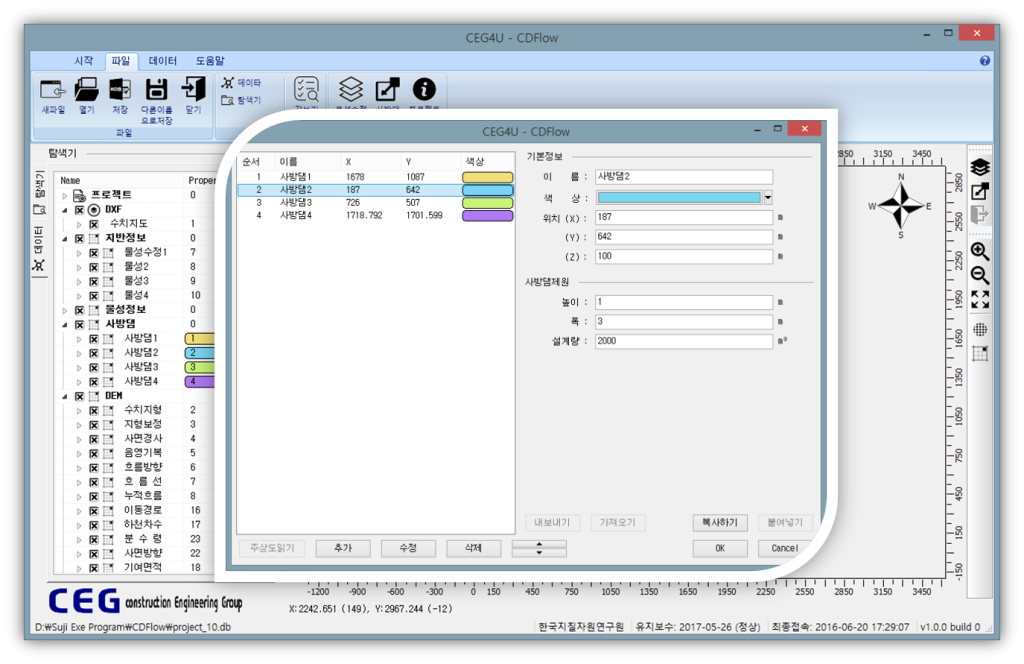Toggle the 물성수정1 checkbox

(x=93, y=253)
